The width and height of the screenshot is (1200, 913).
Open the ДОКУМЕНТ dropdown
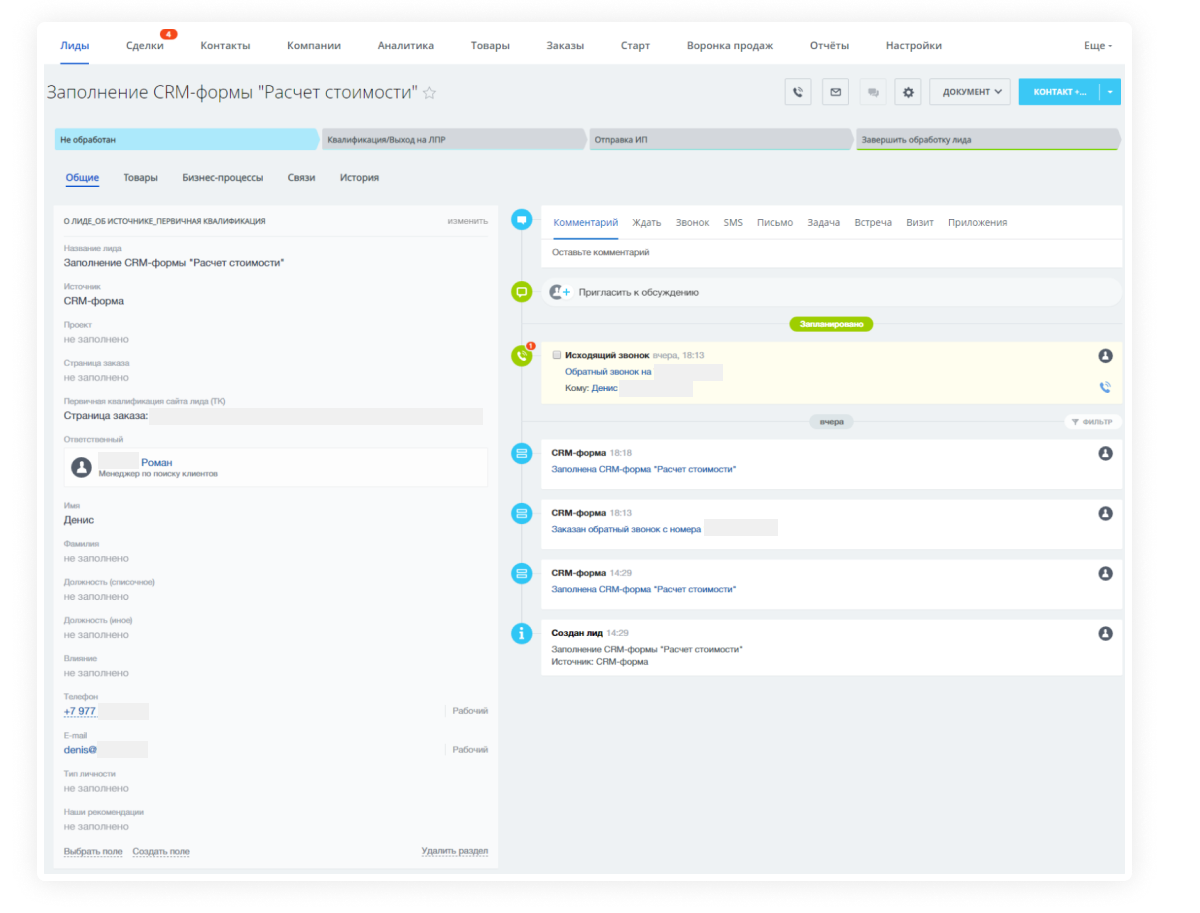click(969, 92)
